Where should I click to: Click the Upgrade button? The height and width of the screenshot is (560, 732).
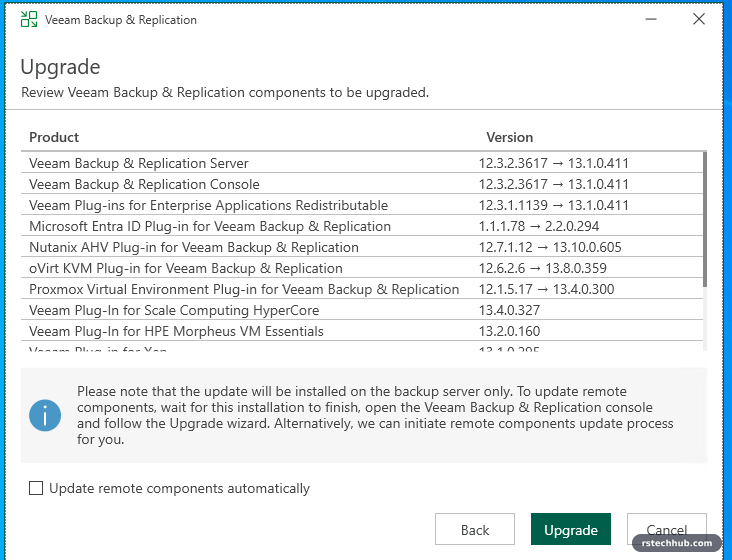570,529
